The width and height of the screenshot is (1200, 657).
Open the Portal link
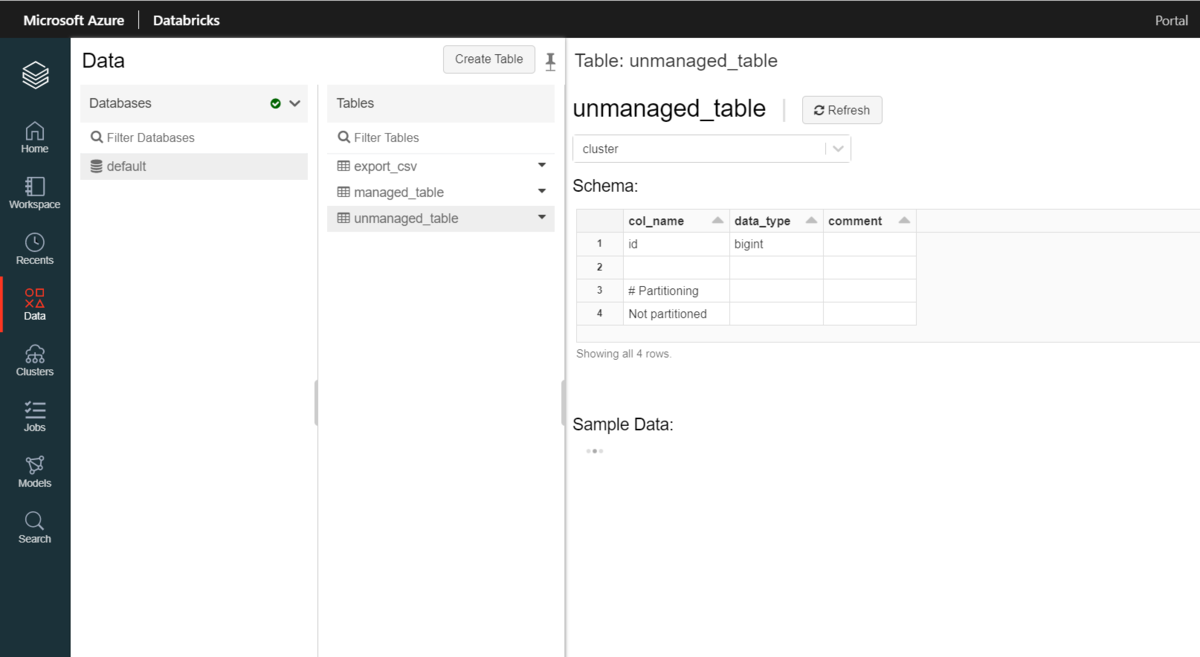tap(1171, 20)
